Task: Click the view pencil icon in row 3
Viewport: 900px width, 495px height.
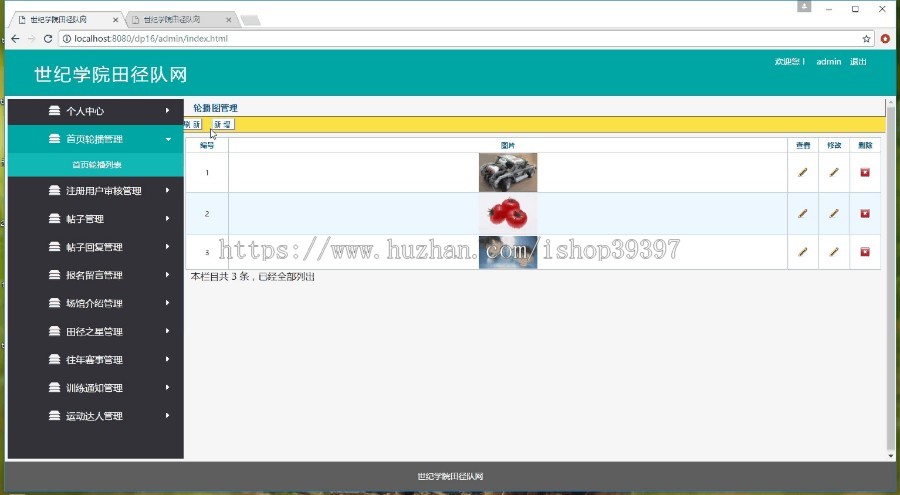Action: tap(802, 252)
